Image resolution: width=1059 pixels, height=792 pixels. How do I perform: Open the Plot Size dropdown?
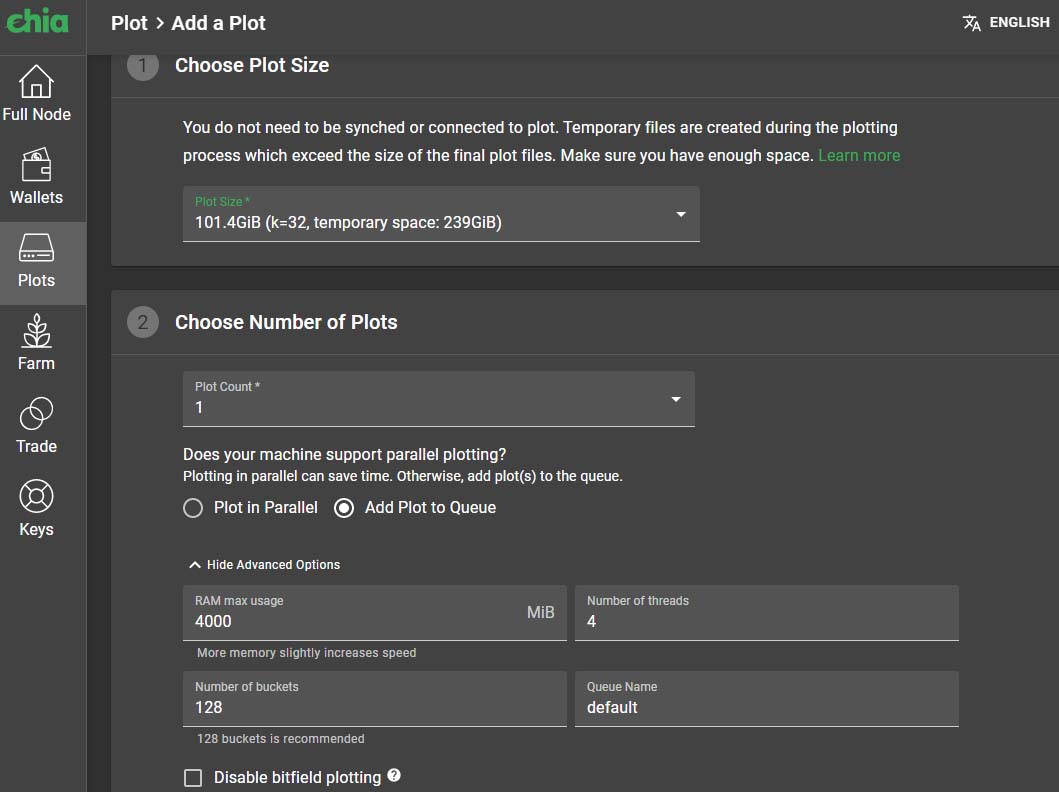click(441, 214)
